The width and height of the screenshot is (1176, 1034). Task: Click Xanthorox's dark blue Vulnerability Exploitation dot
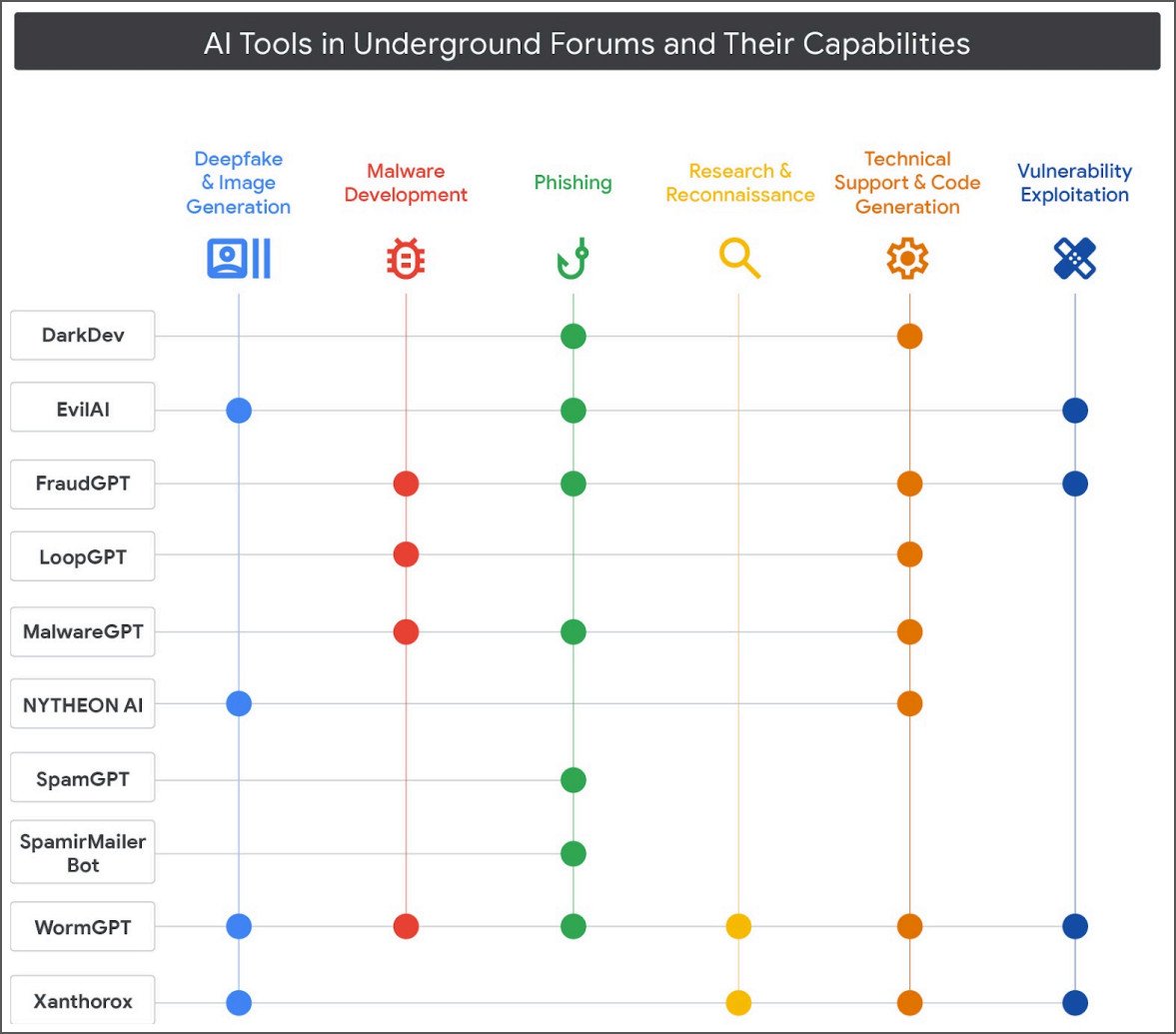point(1075,1002)
